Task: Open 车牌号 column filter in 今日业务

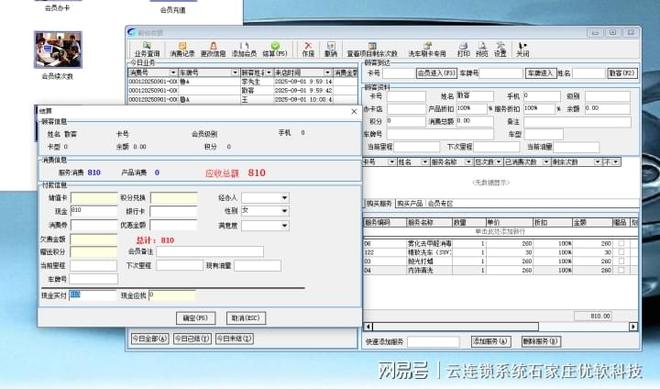Action: (x=235, y=72)
